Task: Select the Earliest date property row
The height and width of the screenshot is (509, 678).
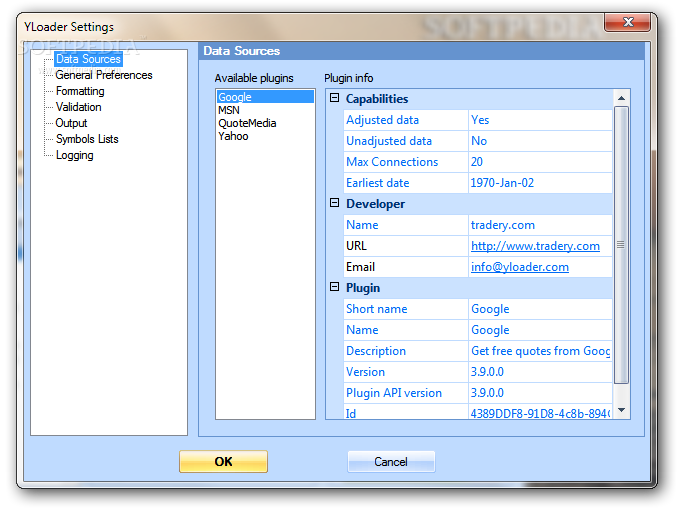Action: (478, 182)
